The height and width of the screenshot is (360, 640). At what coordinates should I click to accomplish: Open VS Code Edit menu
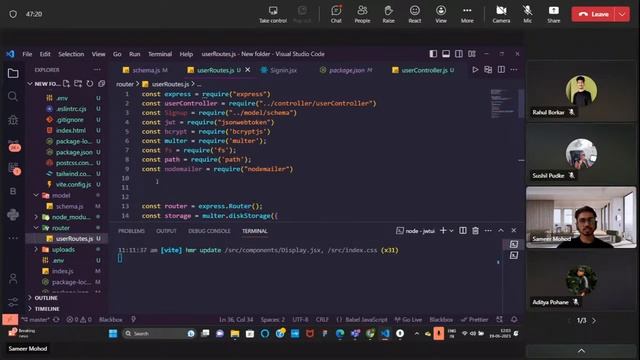pos(45,54)
